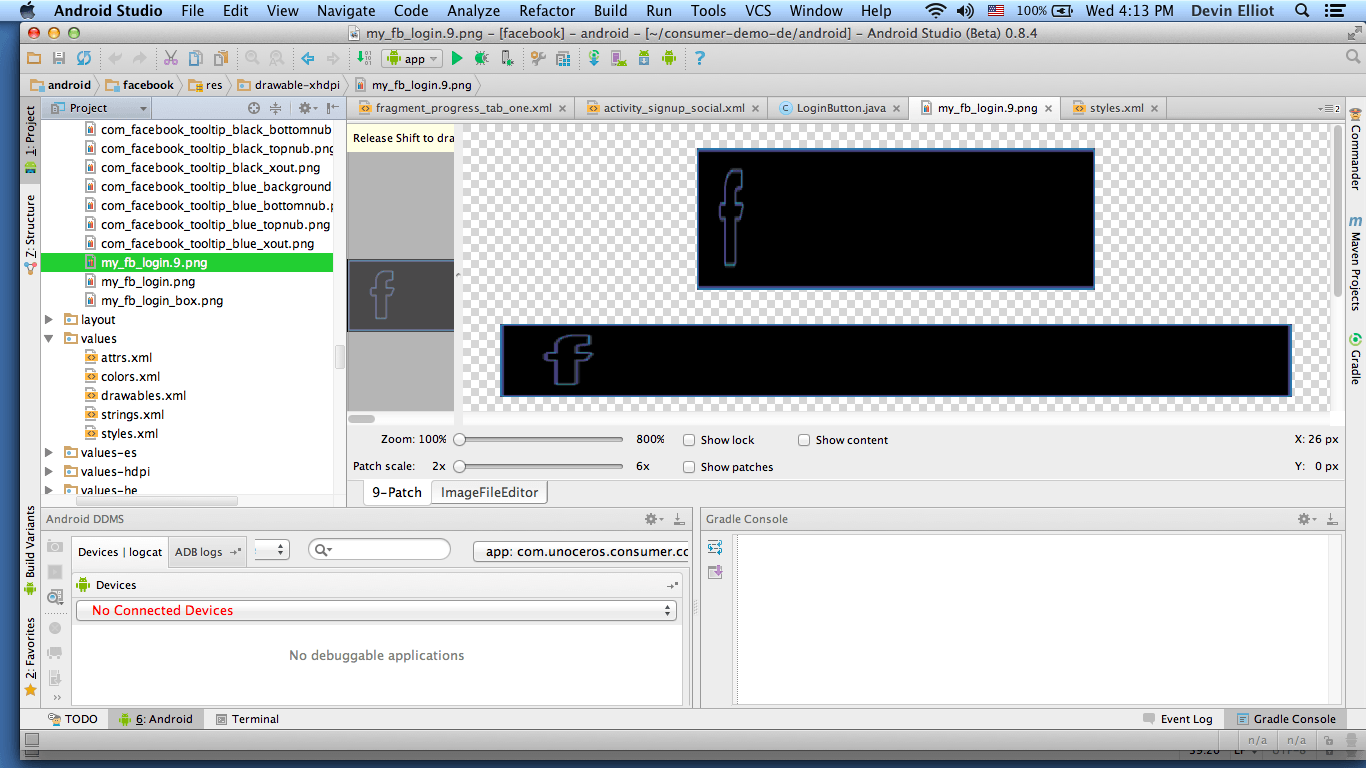This screenshot has width=1366, height=768.
Task: Enable the Show lock checkbox
Action: (689, 440)
